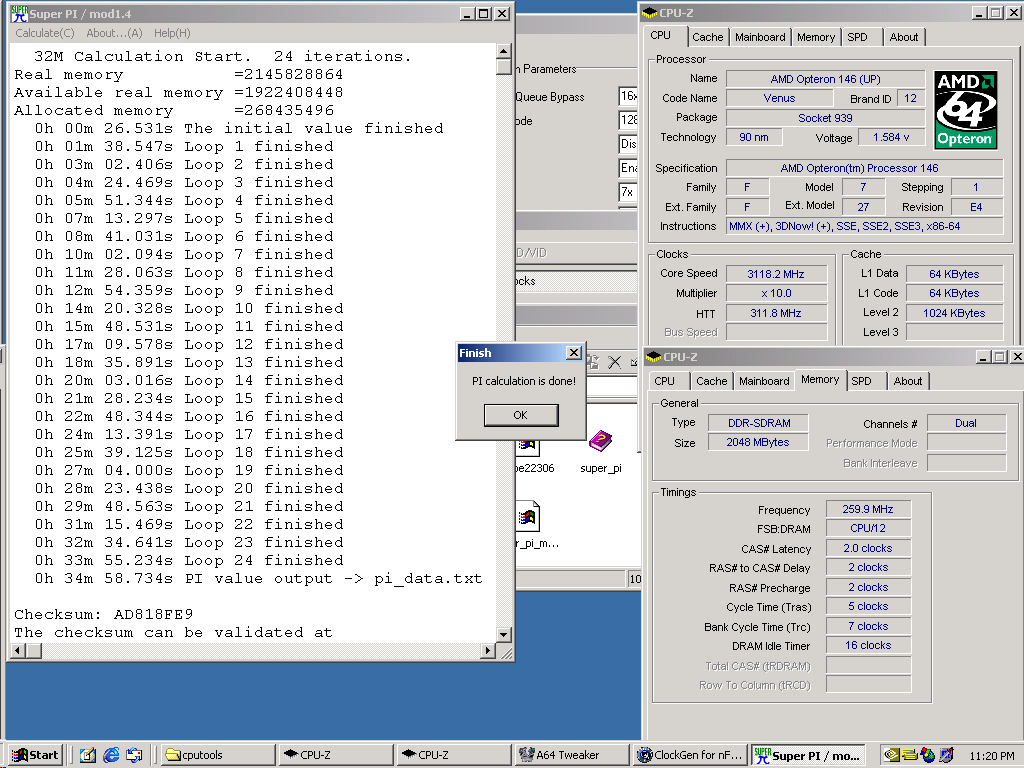Click the Multiplier x 10.0 field
This screenshot has height=768, width=1024.
(x=776, y=294)
